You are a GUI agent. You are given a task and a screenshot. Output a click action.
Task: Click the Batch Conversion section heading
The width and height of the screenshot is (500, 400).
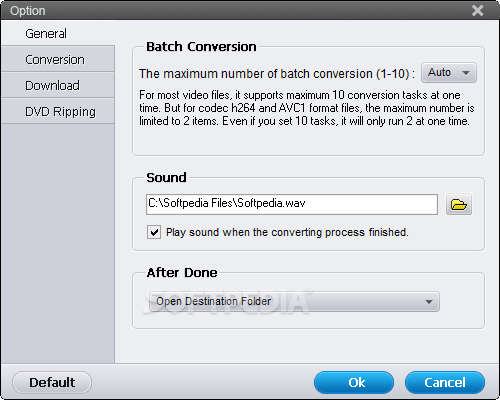(201, 47)
